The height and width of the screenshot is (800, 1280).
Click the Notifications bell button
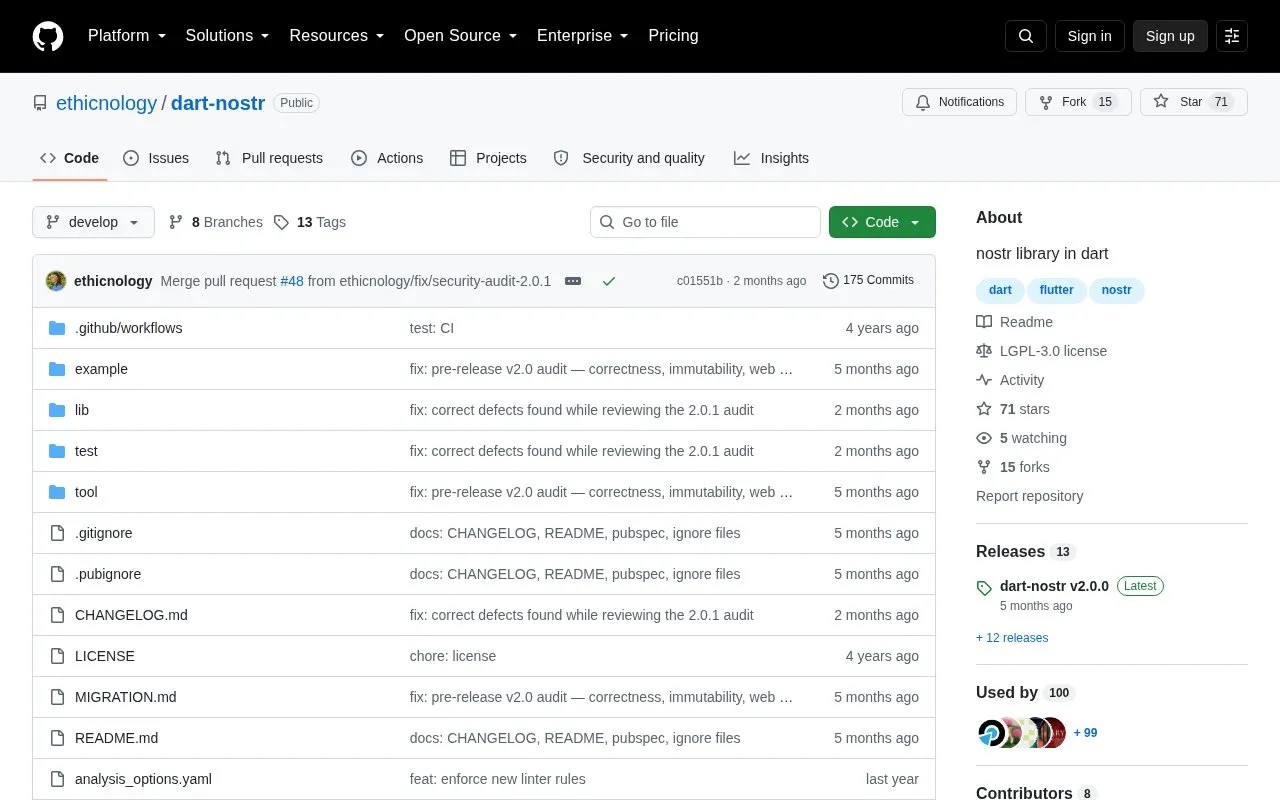960,102
